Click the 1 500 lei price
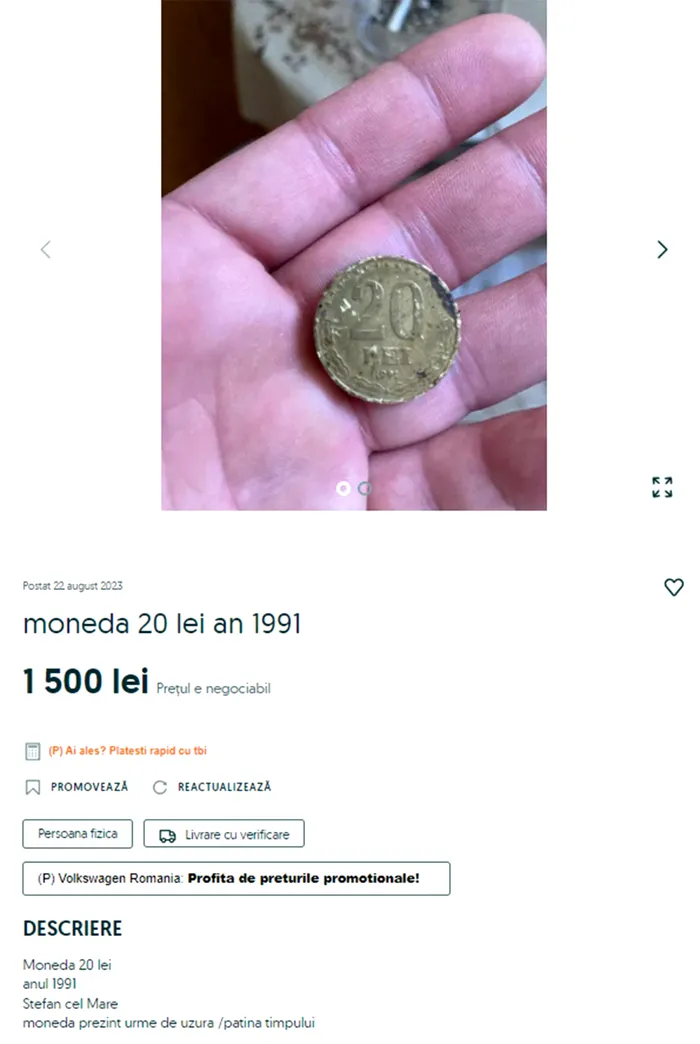This screenshot has height=1044, width=700. tap(85, 681)
